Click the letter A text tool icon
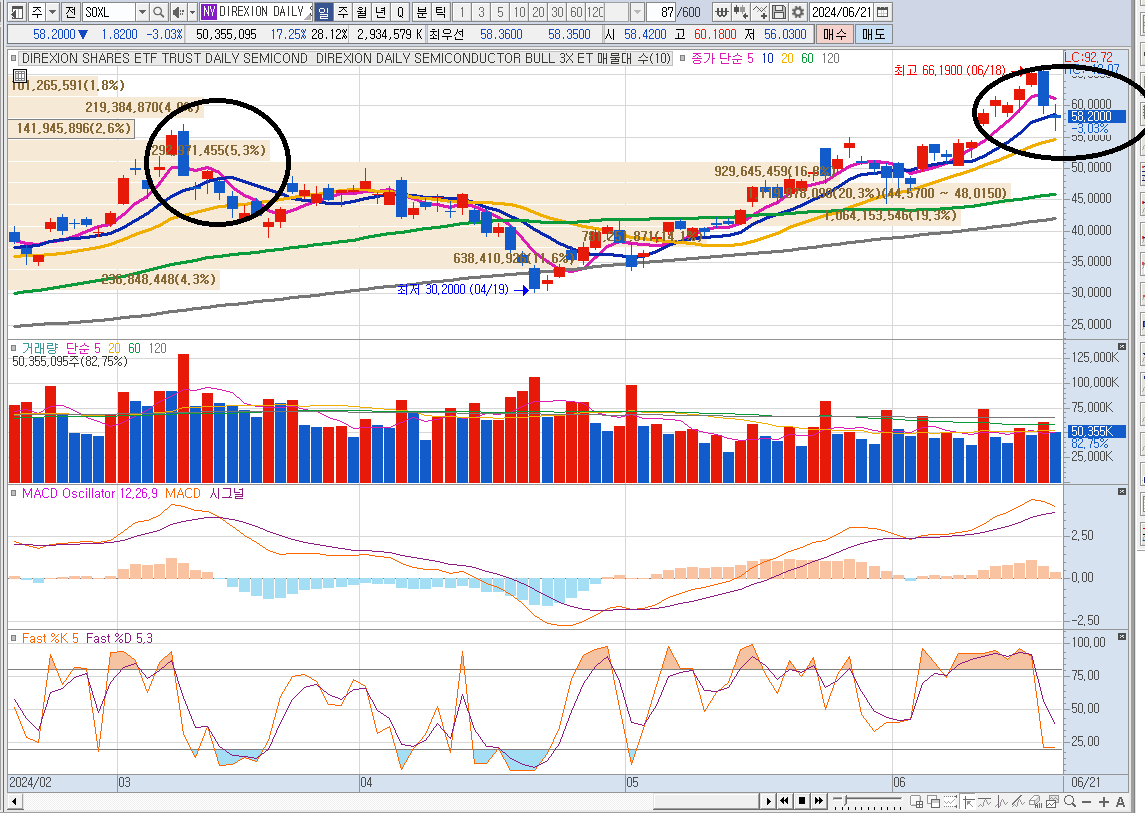This screenshot has height=813, width=1145. click(1120, 801)
